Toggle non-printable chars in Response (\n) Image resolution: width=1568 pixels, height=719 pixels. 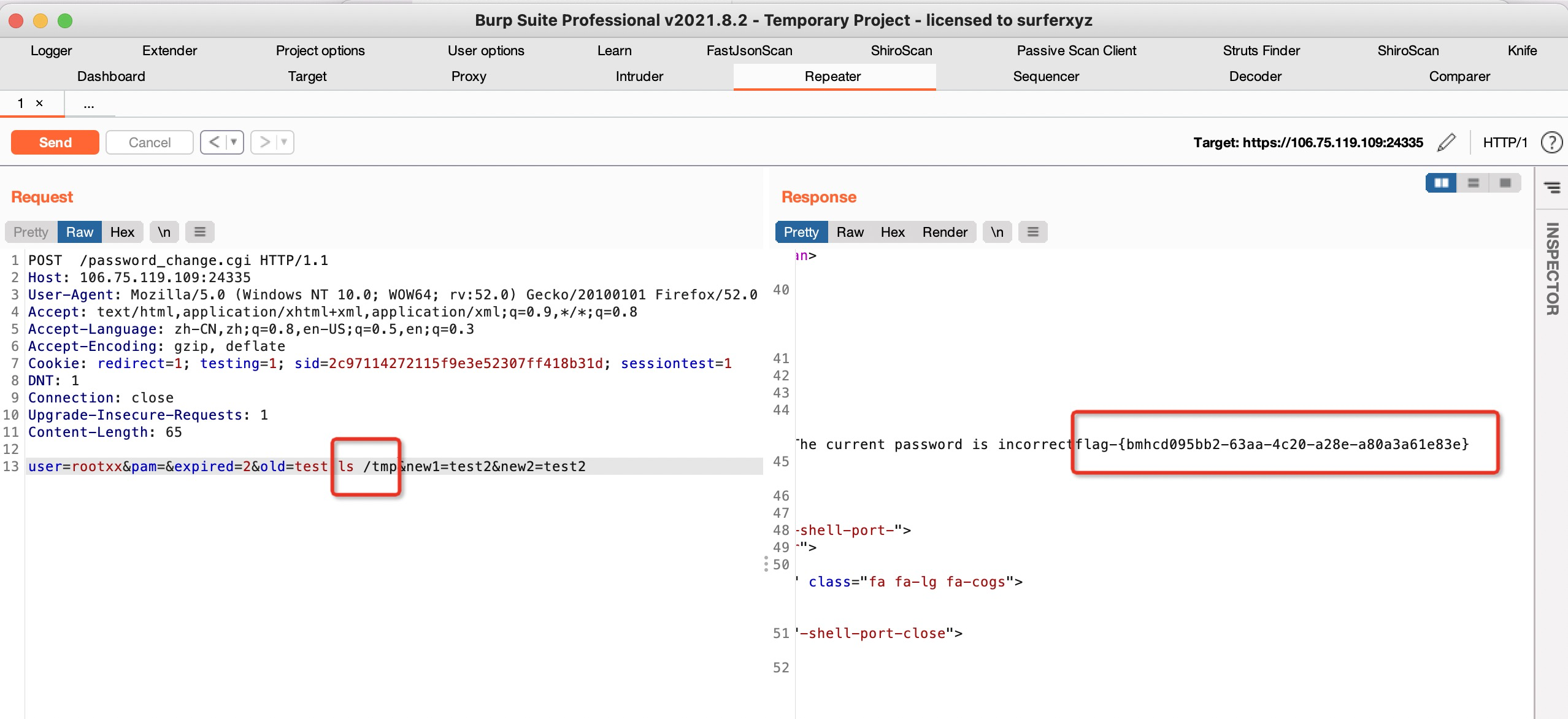[997, 232]
